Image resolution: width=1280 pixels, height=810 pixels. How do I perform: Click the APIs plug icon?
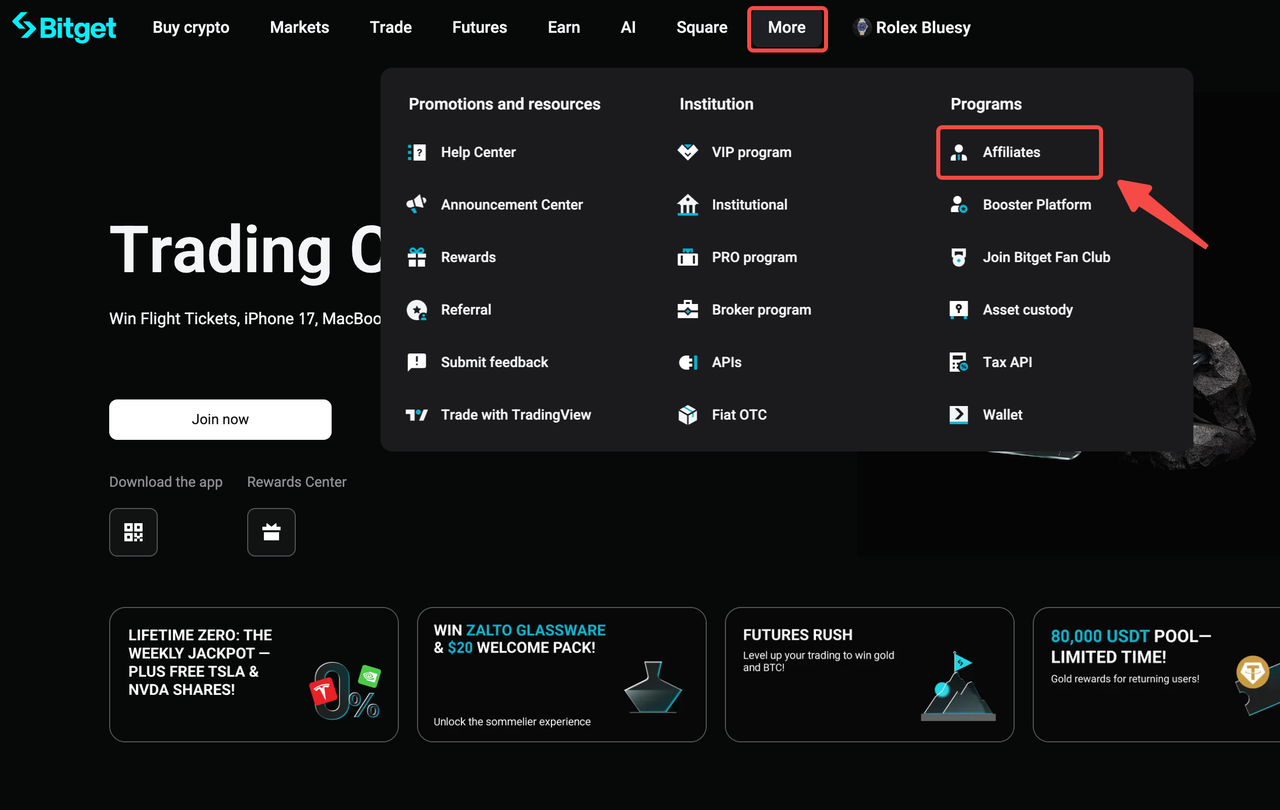click(688, 362)
